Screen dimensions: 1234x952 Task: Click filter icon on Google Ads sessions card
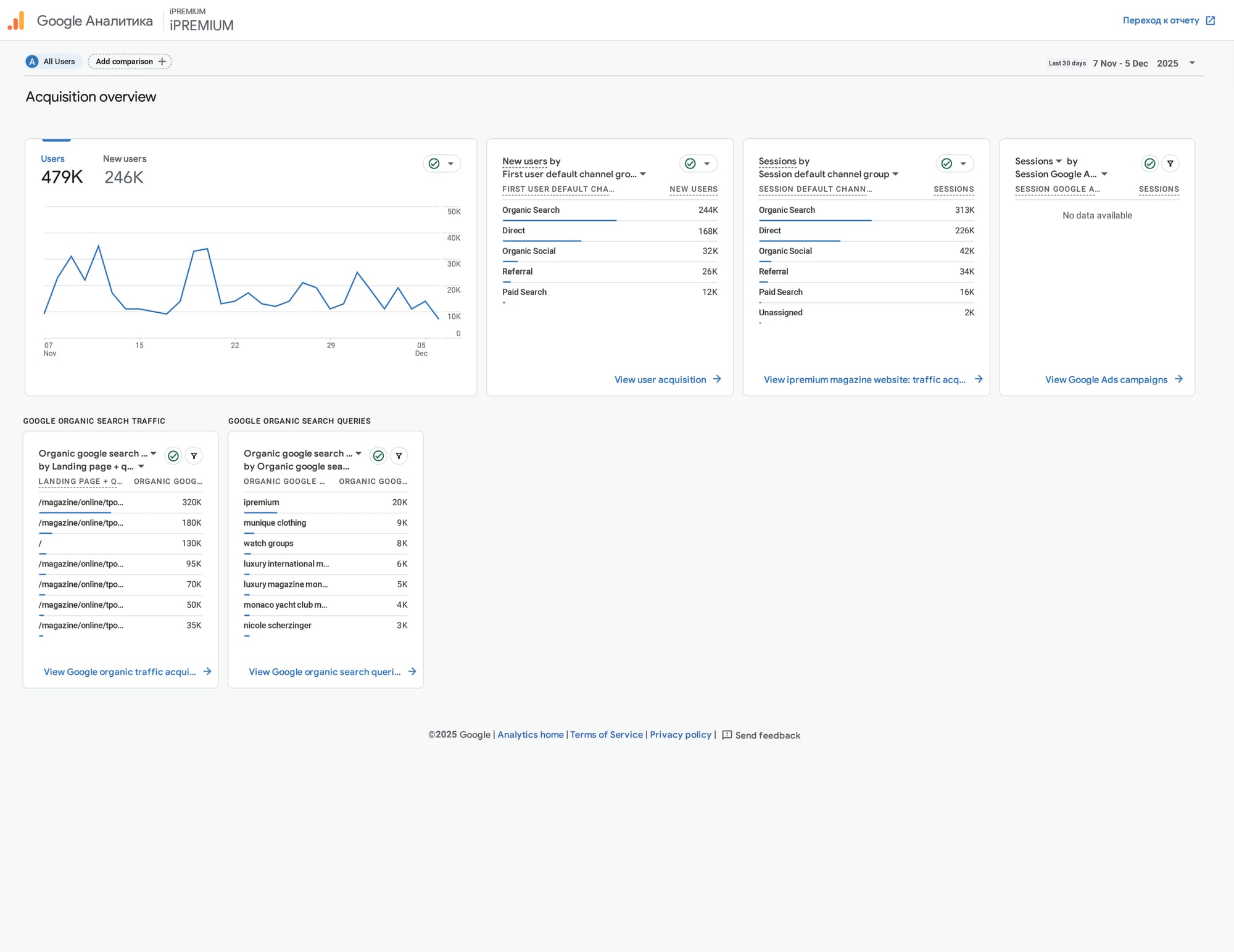(1170, 163)
